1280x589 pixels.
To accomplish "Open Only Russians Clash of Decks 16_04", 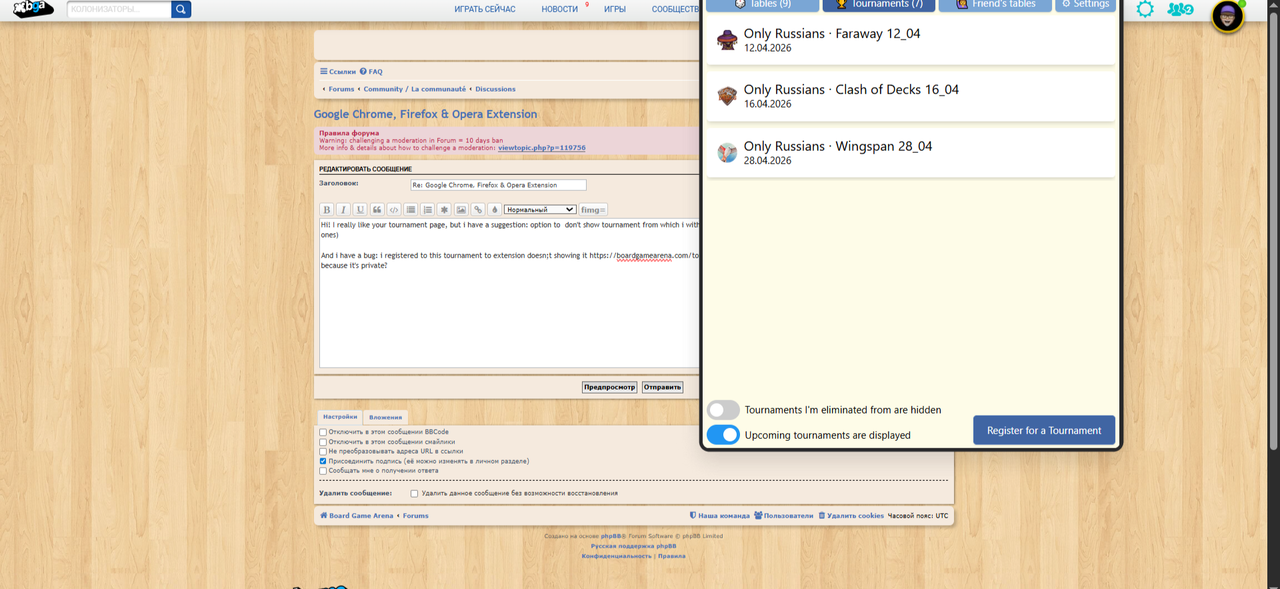I will pyautogui.click(x=910, y=96).
